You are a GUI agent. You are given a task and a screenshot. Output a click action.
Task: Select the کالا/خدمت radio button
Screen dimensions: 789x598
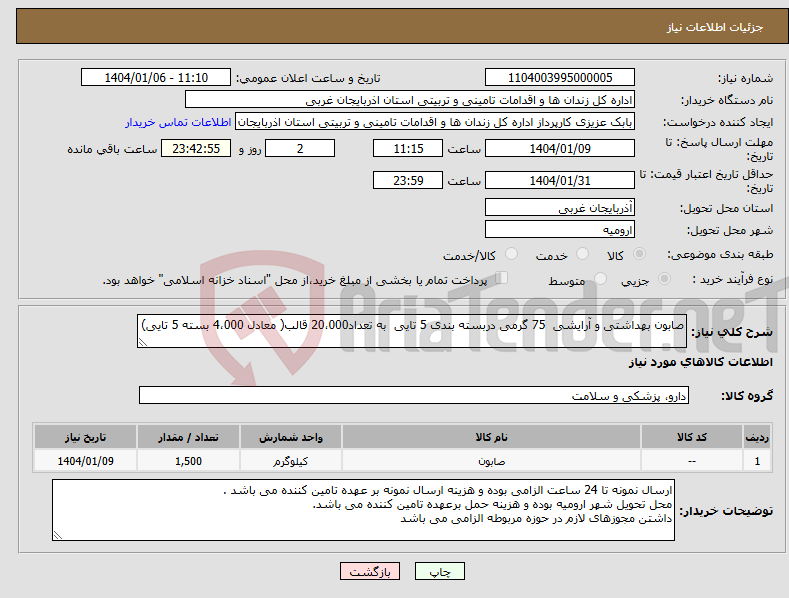511,254
